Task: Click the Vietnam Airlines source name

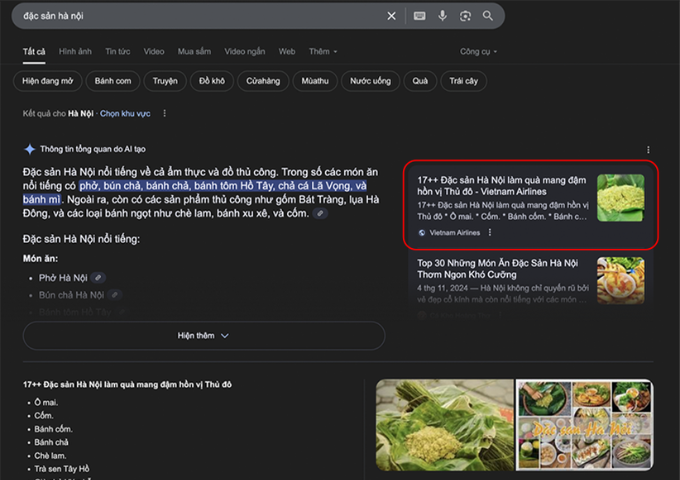Action: [x=454, y=233]
